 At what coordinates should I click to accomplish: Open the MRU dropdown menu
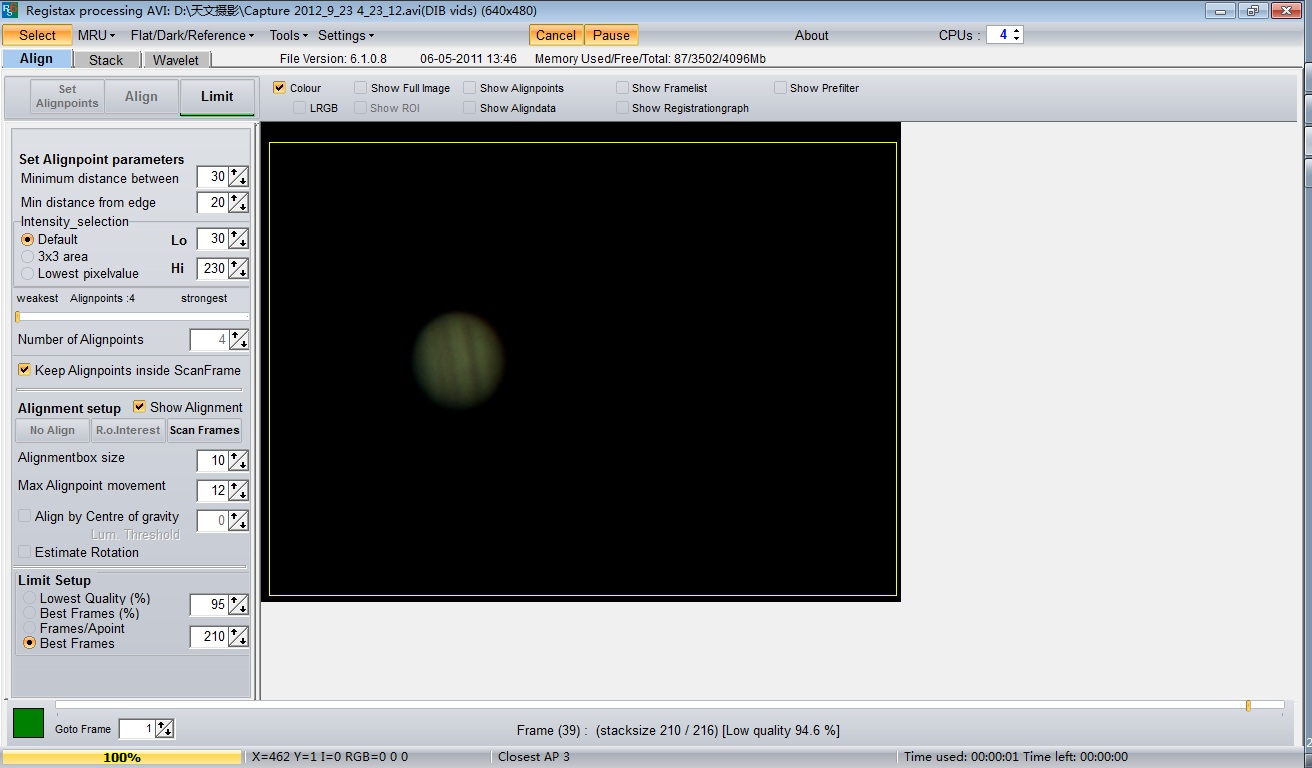click(96, 35)
